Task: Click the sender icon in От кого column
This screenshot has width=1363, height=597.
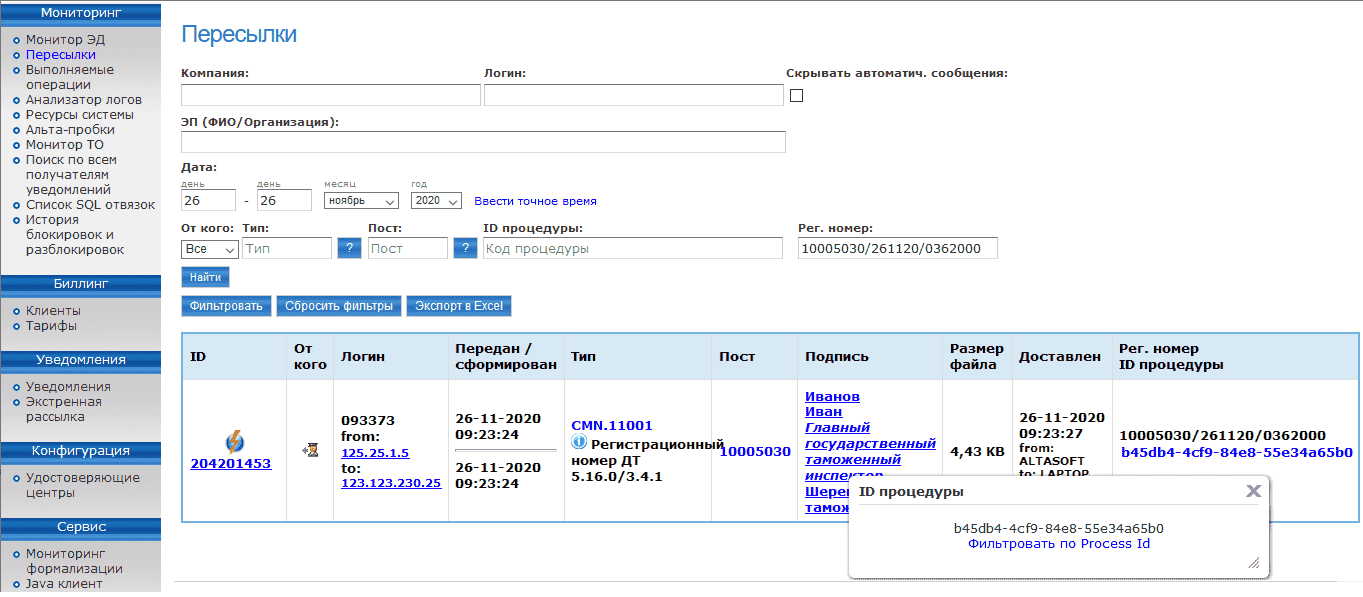Action: (310, 451)
